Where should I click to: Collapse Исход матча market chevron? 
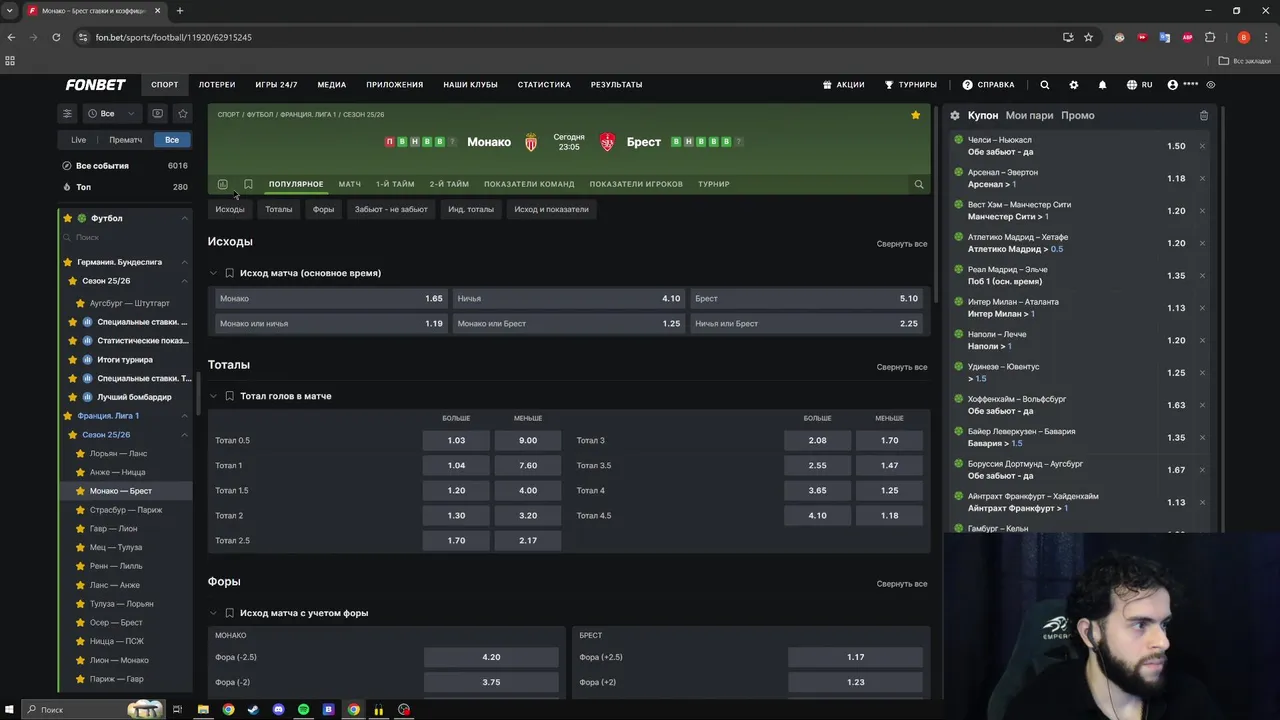pyautogui.click(x=213, y=273)
